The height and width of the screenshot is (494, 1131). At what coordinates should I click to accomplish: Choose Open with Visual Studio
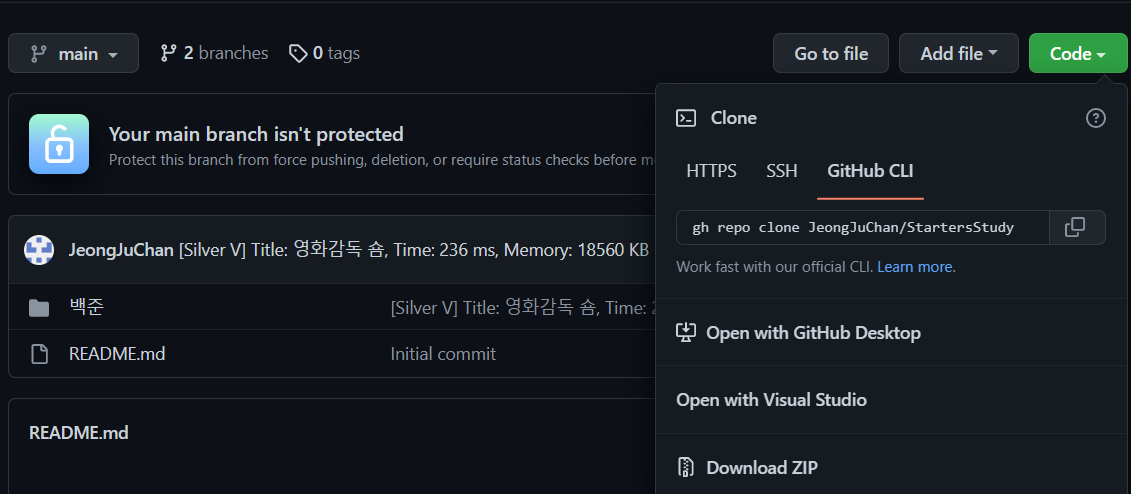[893, 400]
